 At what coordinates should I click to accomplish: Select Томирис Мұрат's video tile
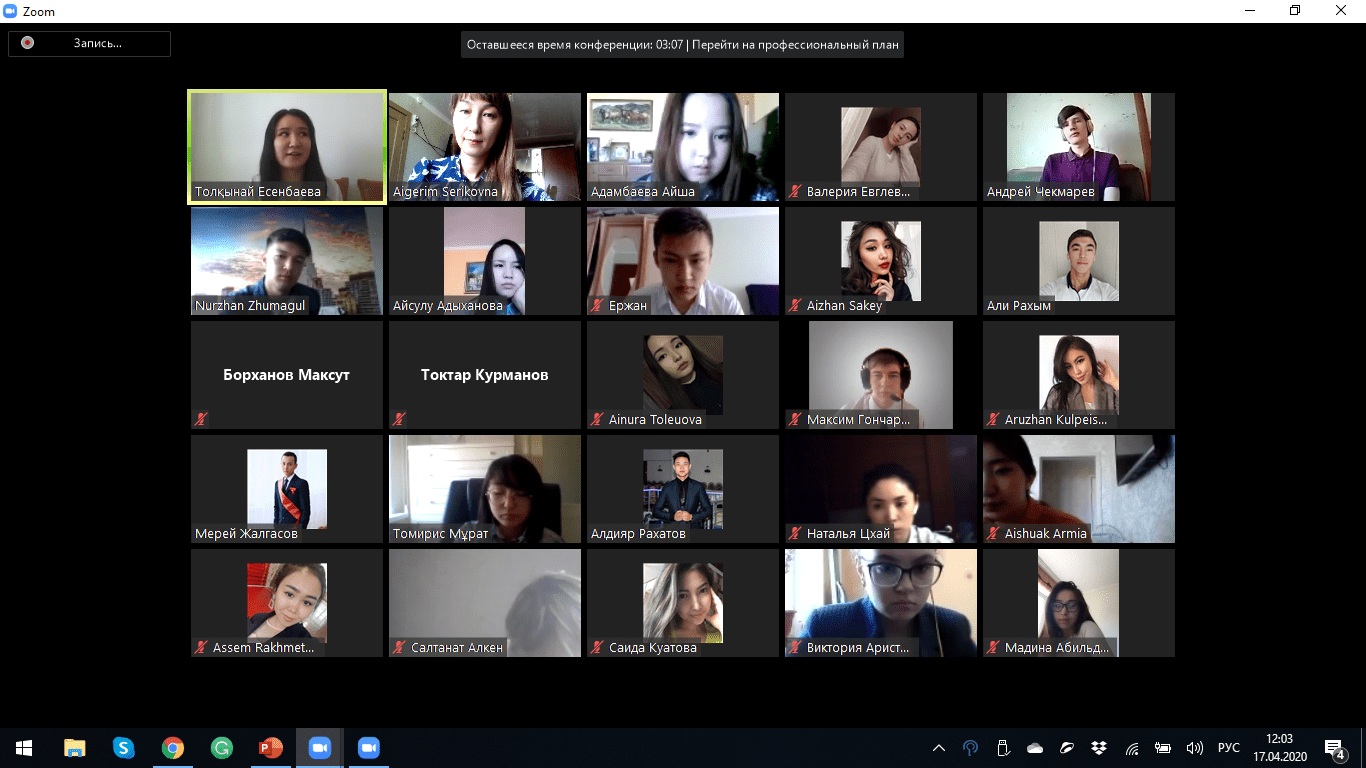485,489
